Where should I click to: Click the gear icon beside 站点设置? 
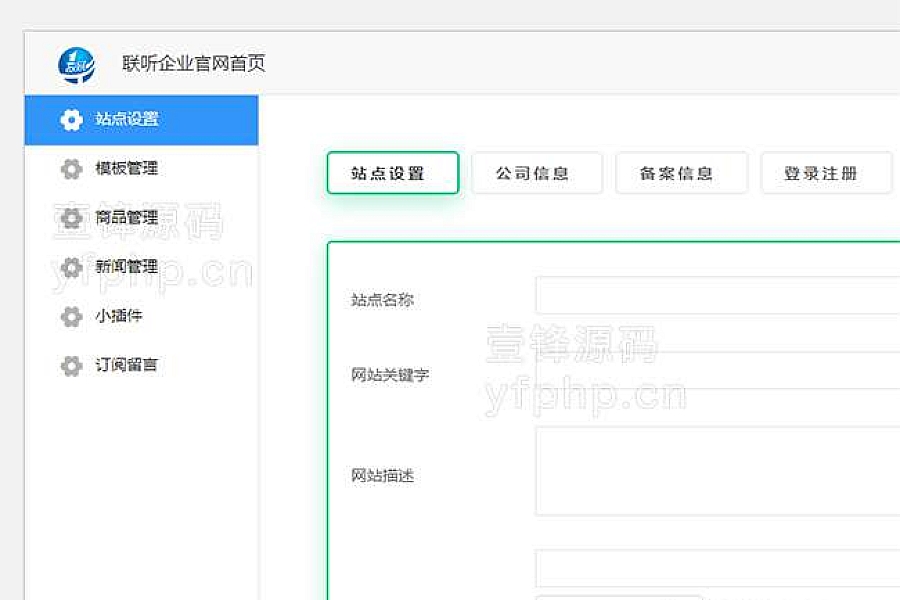click(71, 119)
